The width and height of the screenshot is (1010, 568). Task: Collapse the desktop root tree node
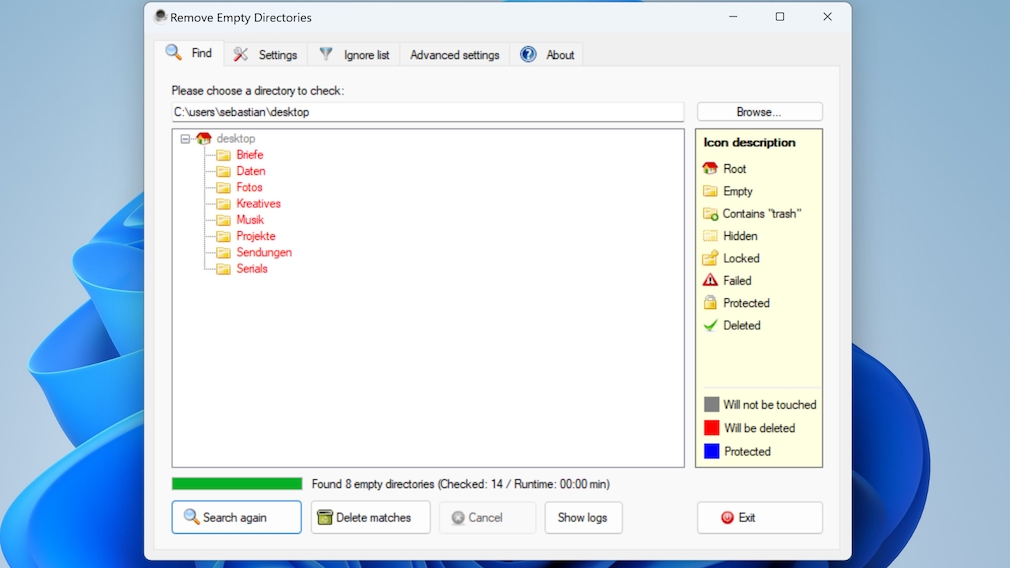click(x=186, y=139)
